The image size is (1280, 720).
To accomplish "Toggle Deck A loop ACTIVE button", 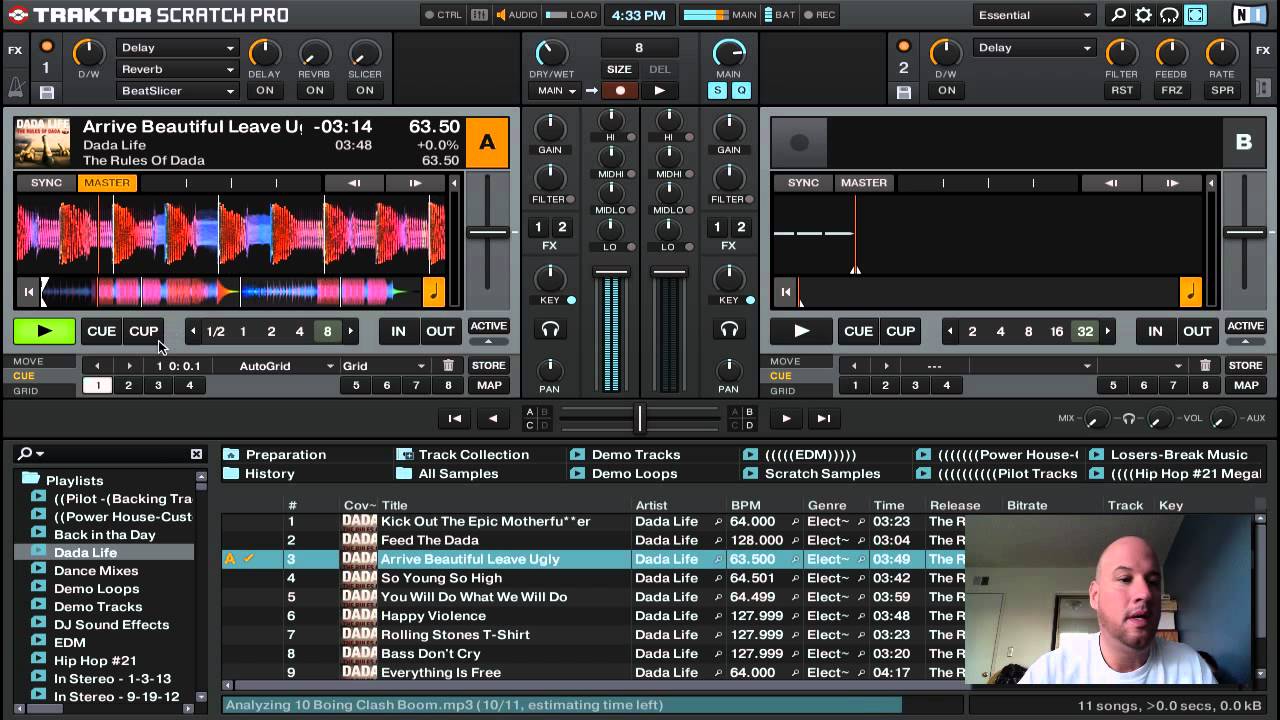I will pos(488,326).
